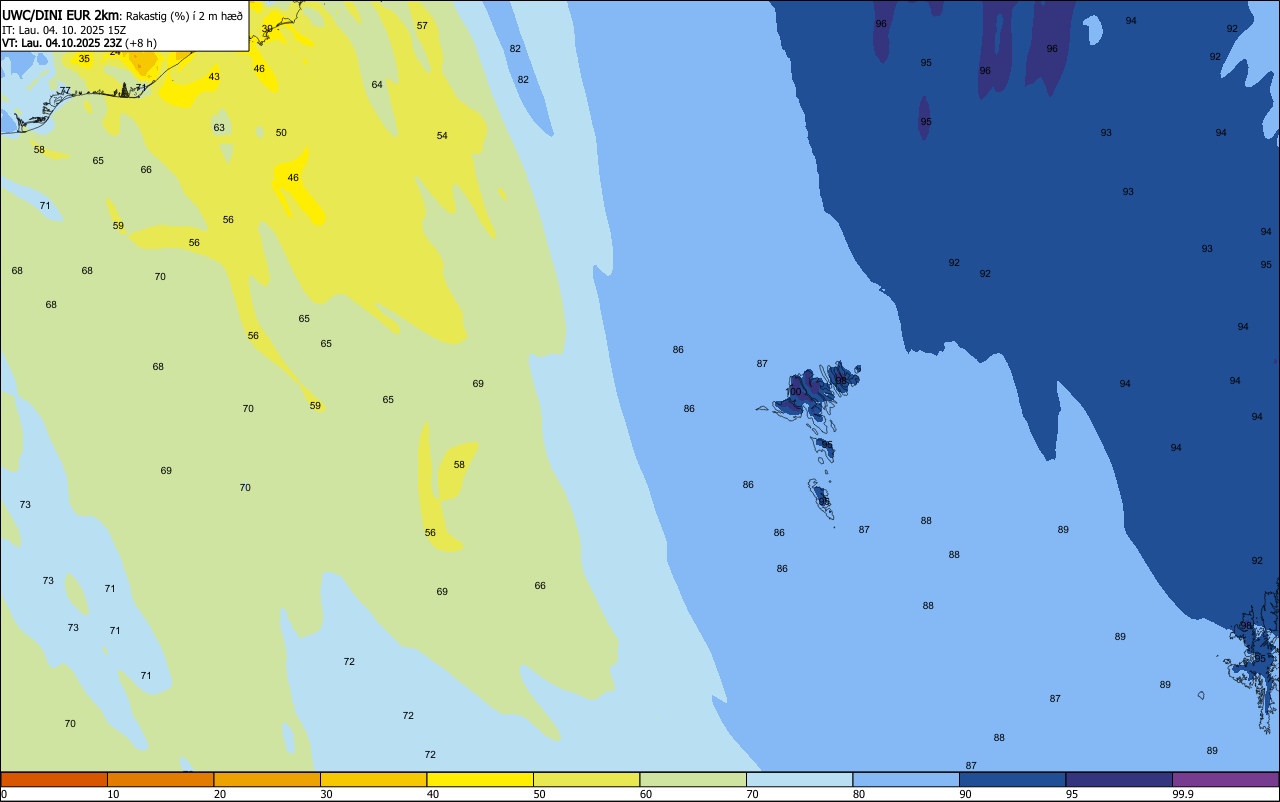Click the map title 'UWC/DINI EUR 2km'
Image resolution: width=1280 pixels, height=802 pixels.
61,15
